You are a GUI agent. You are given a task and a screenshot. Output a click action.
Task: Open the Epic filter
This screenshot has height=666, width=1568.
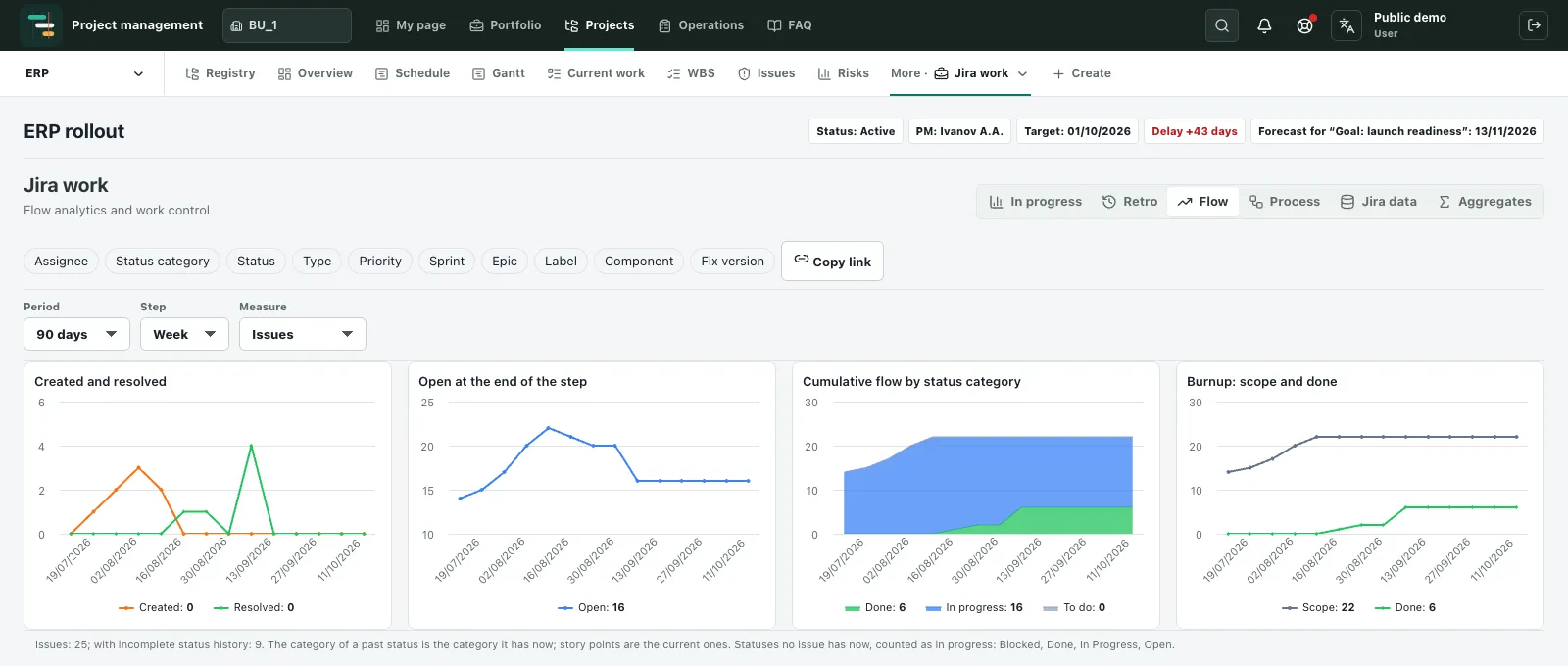(505, 262)
